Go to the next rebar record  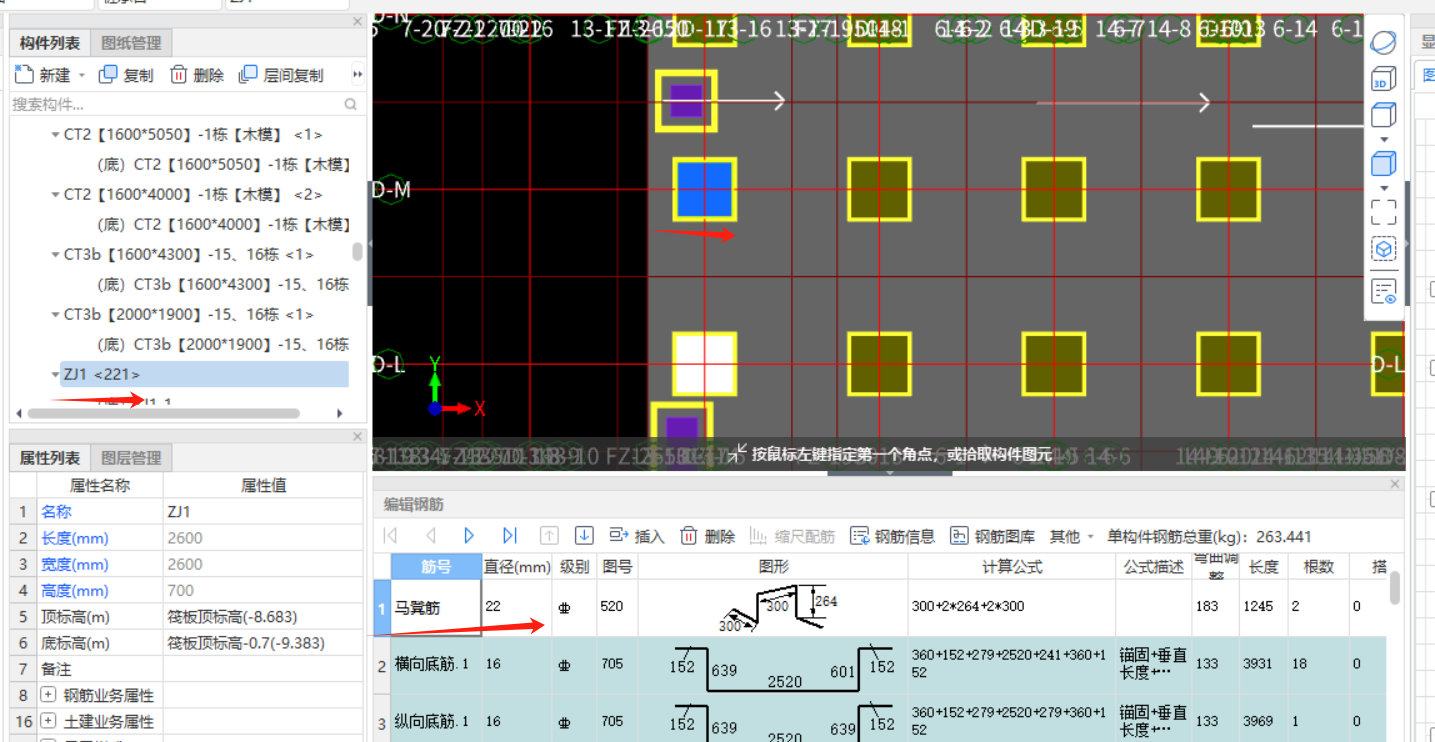(469, 536)
